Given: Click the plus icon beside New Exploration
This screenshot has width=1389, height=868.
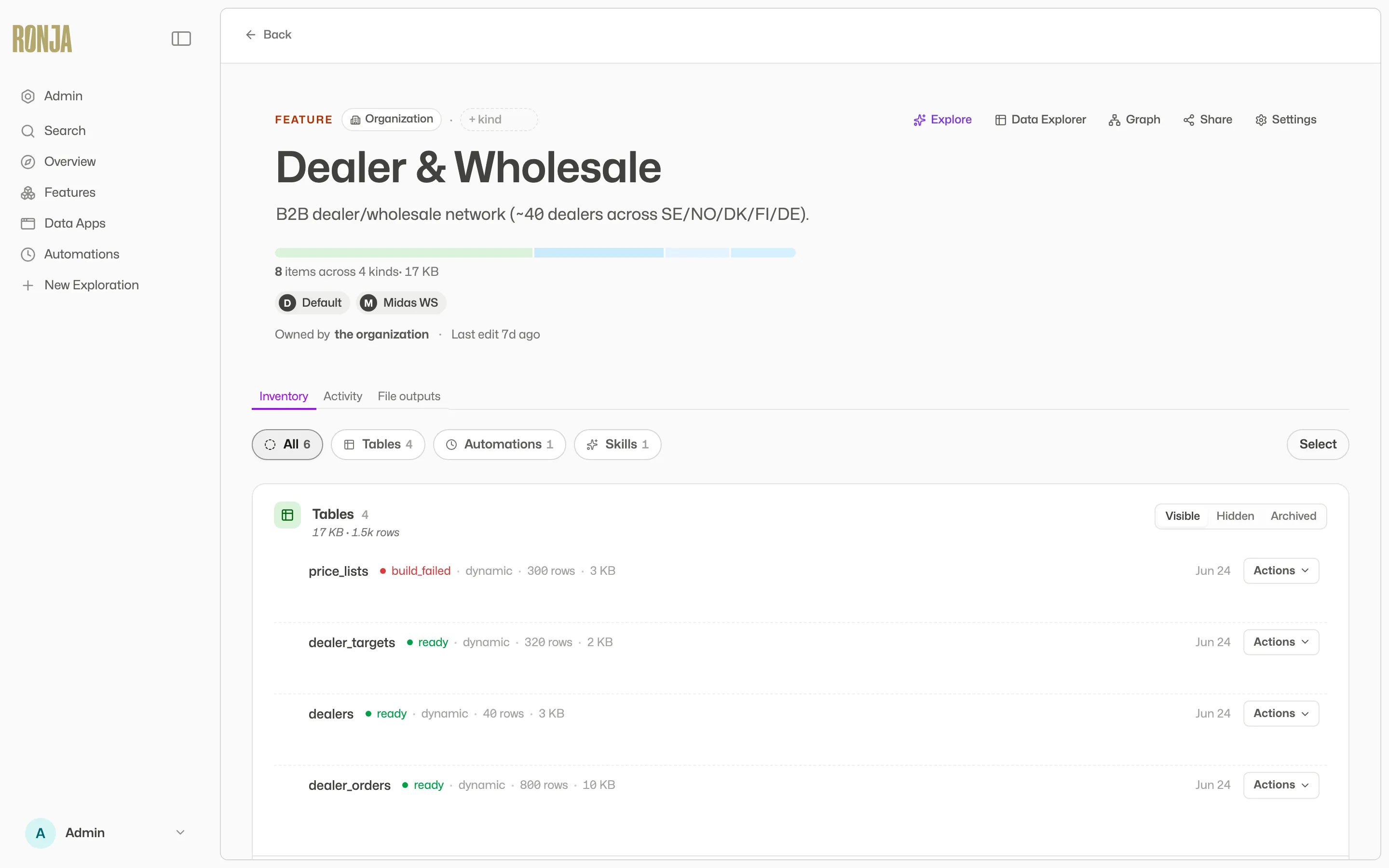Looking at the screenshot, I should click(28, 285).
